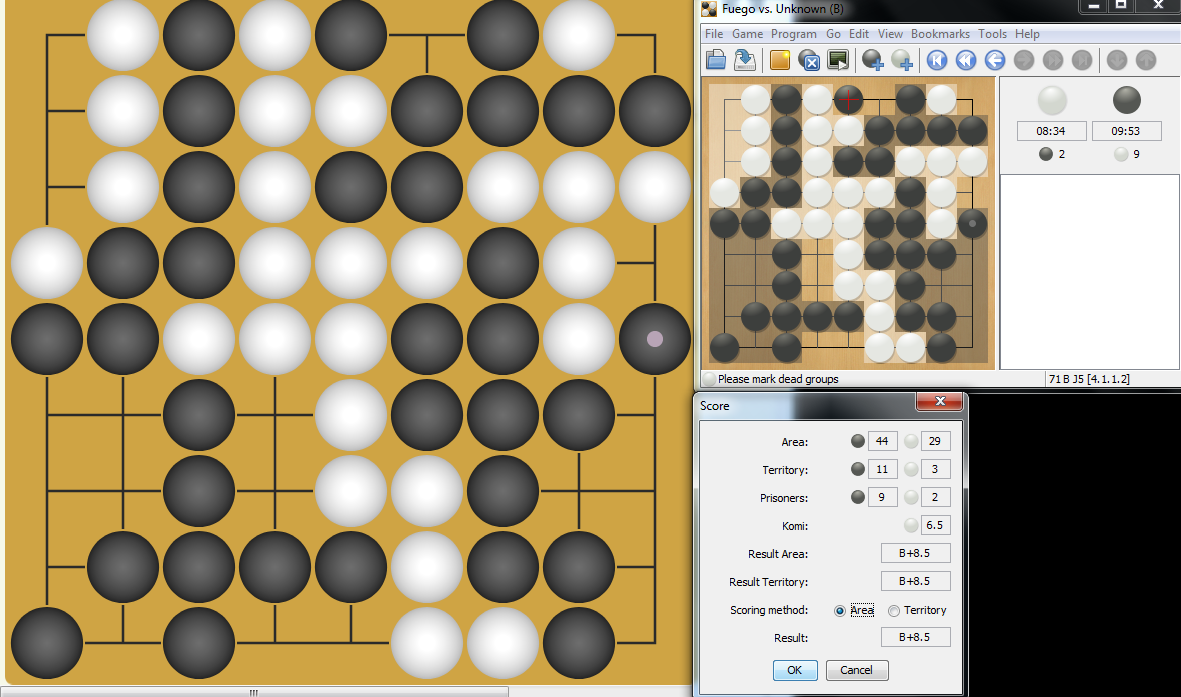This screenshot has height=697, width=1181.
Task: Open the Go menu
Action: [833, 34]
